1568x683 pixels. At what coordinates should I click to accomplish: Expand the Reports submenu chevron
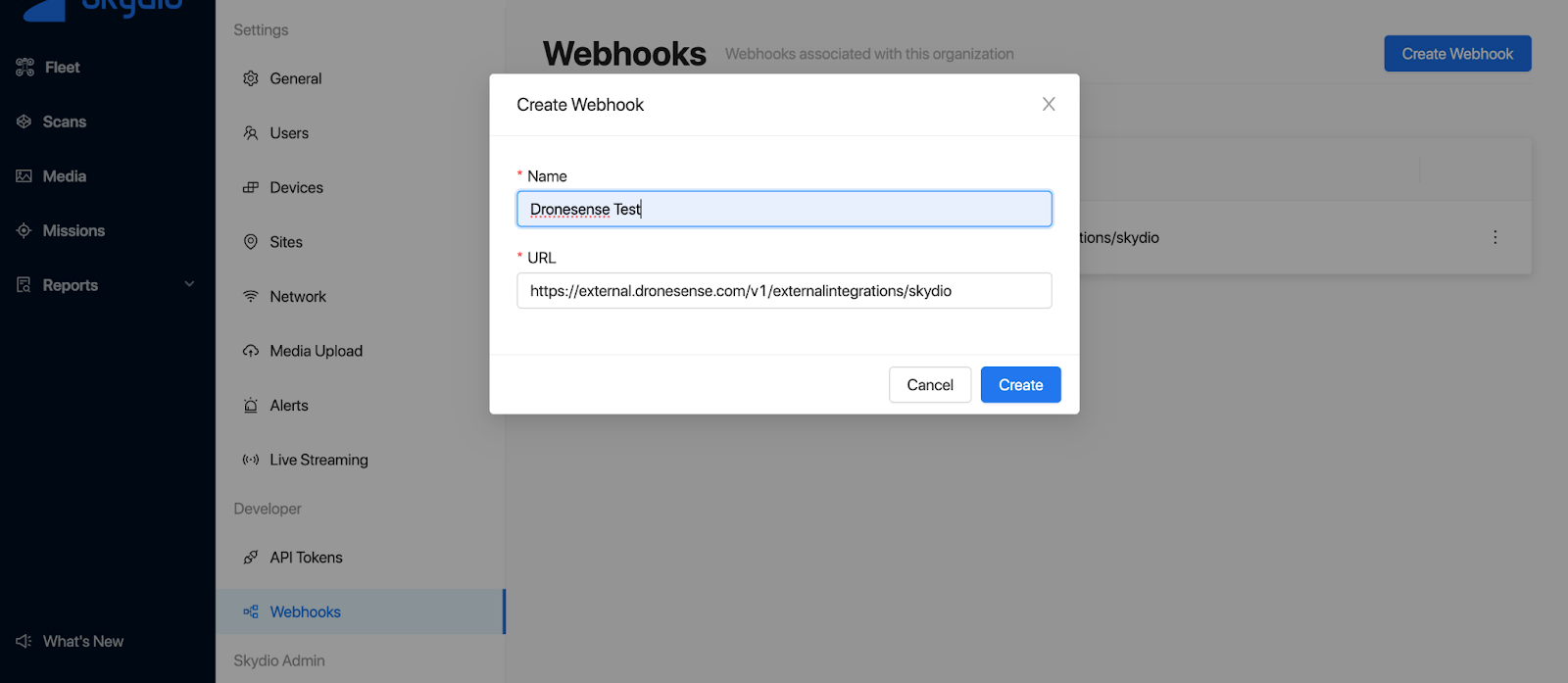pyautogui.click(x=190, y=284)
